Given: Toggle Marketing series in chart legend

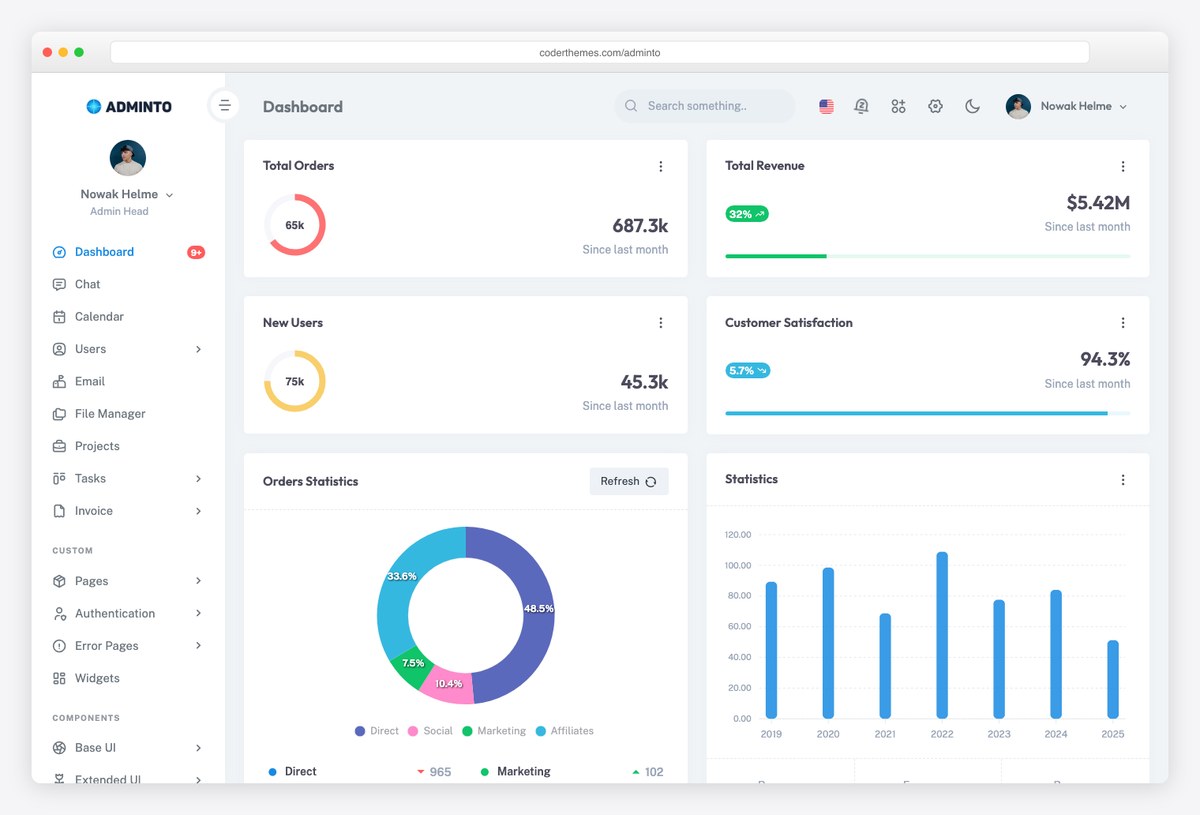Looking at the screenshot, I should (x=494, y=731).
